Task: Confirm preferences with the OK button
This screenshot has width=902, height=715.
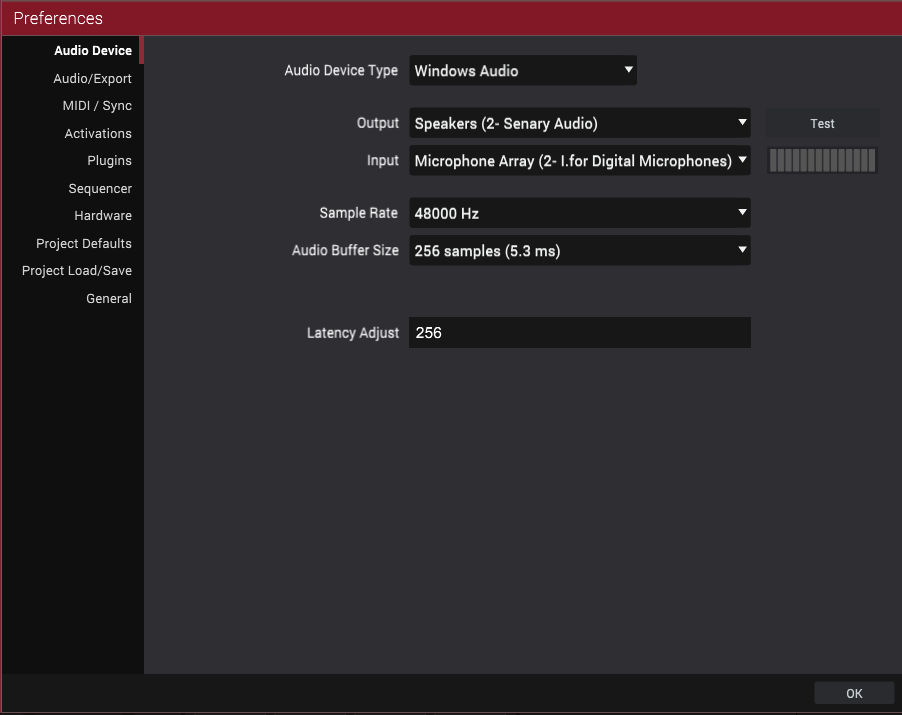Action: pyautogui.click(x=854, y=693)
